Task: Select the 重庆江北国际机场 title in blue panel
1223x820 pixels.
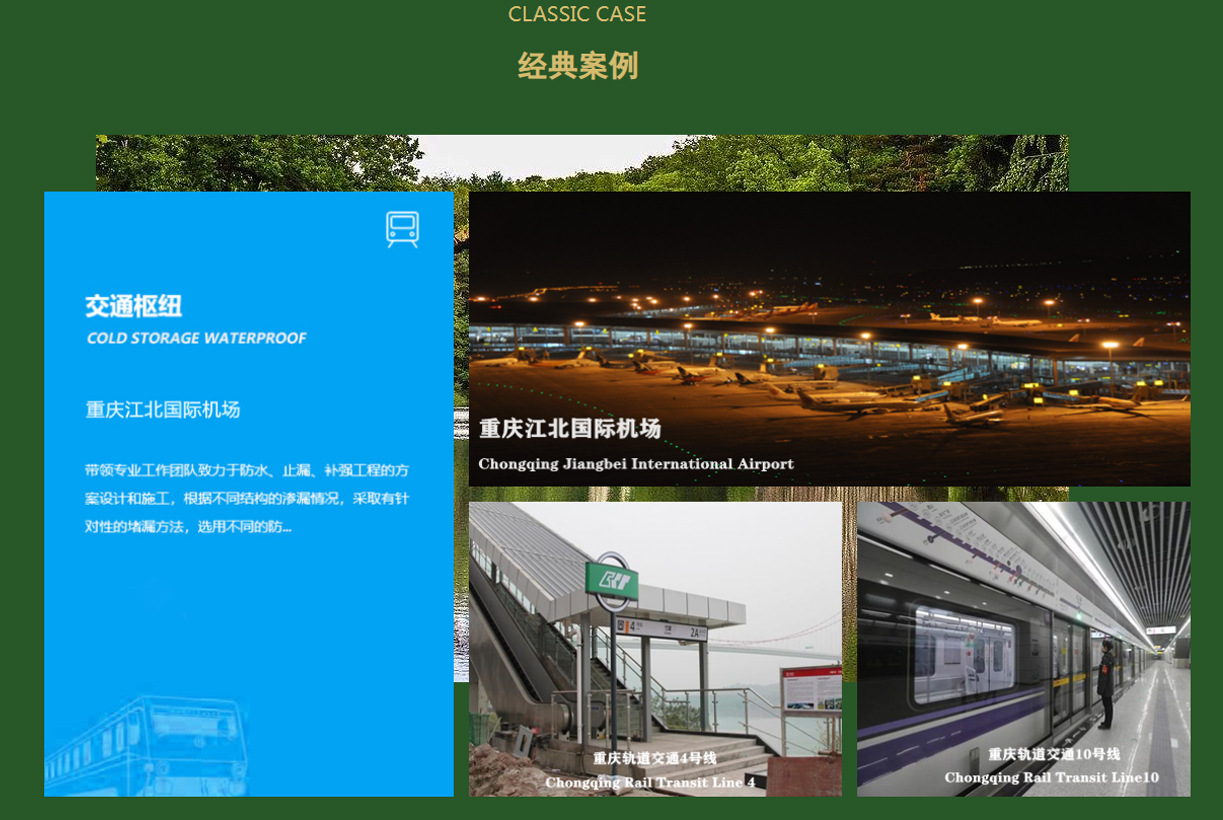Action: tap(162, 409)
